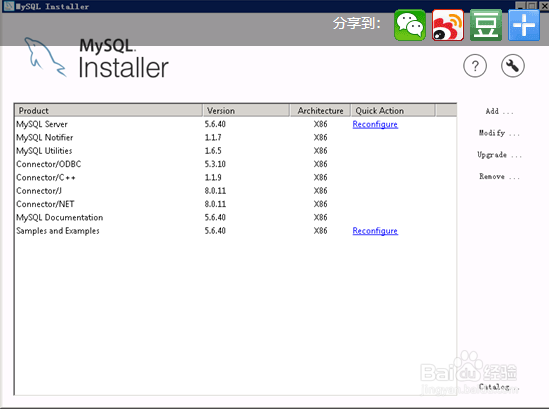Select the Connector/C++ row
The image size is (549, 409).
[235, 177]
